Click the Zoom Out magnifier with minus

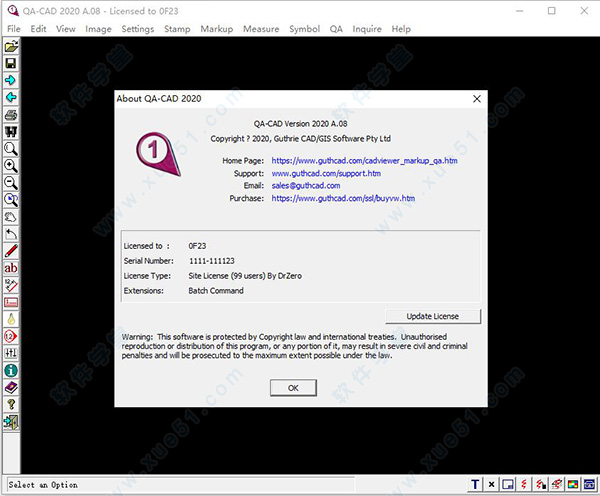(x=11, y=183)
